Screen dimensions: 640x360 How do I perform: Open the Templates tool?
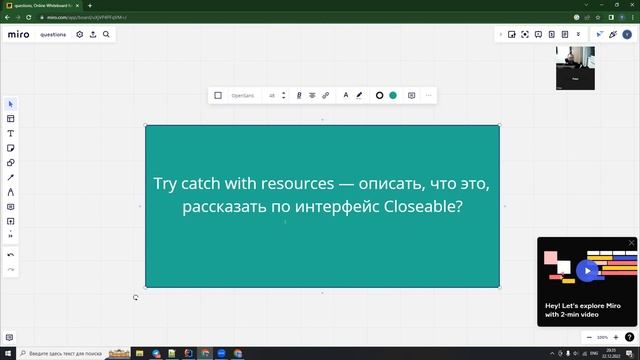11,119
